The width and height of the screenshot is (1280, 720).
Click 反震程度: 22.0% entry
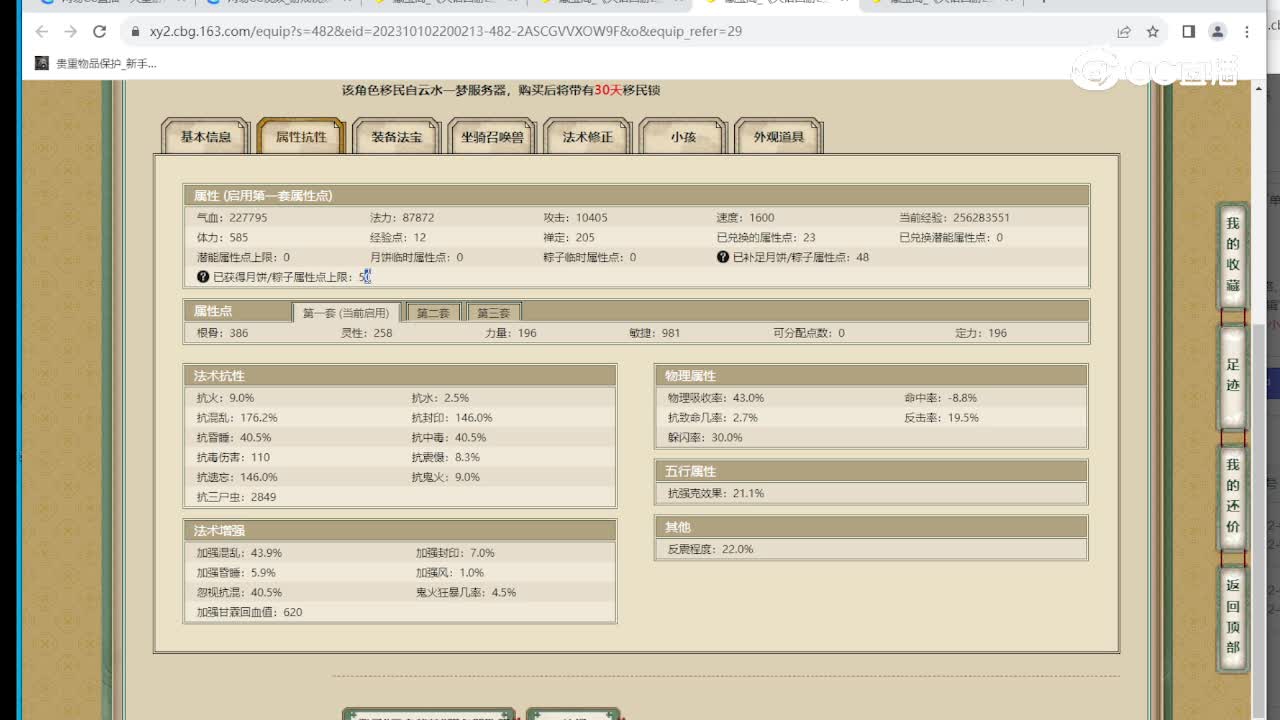(x=710, y=549)
